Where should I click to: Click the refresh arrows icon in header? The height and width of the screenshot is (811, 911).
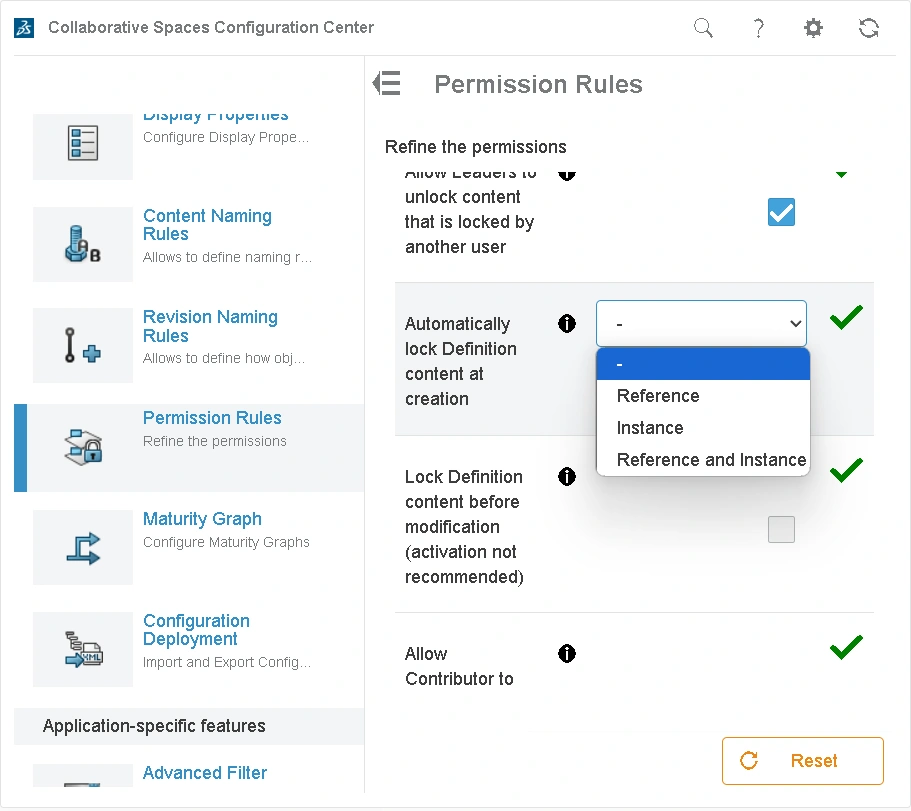[868, 28]
